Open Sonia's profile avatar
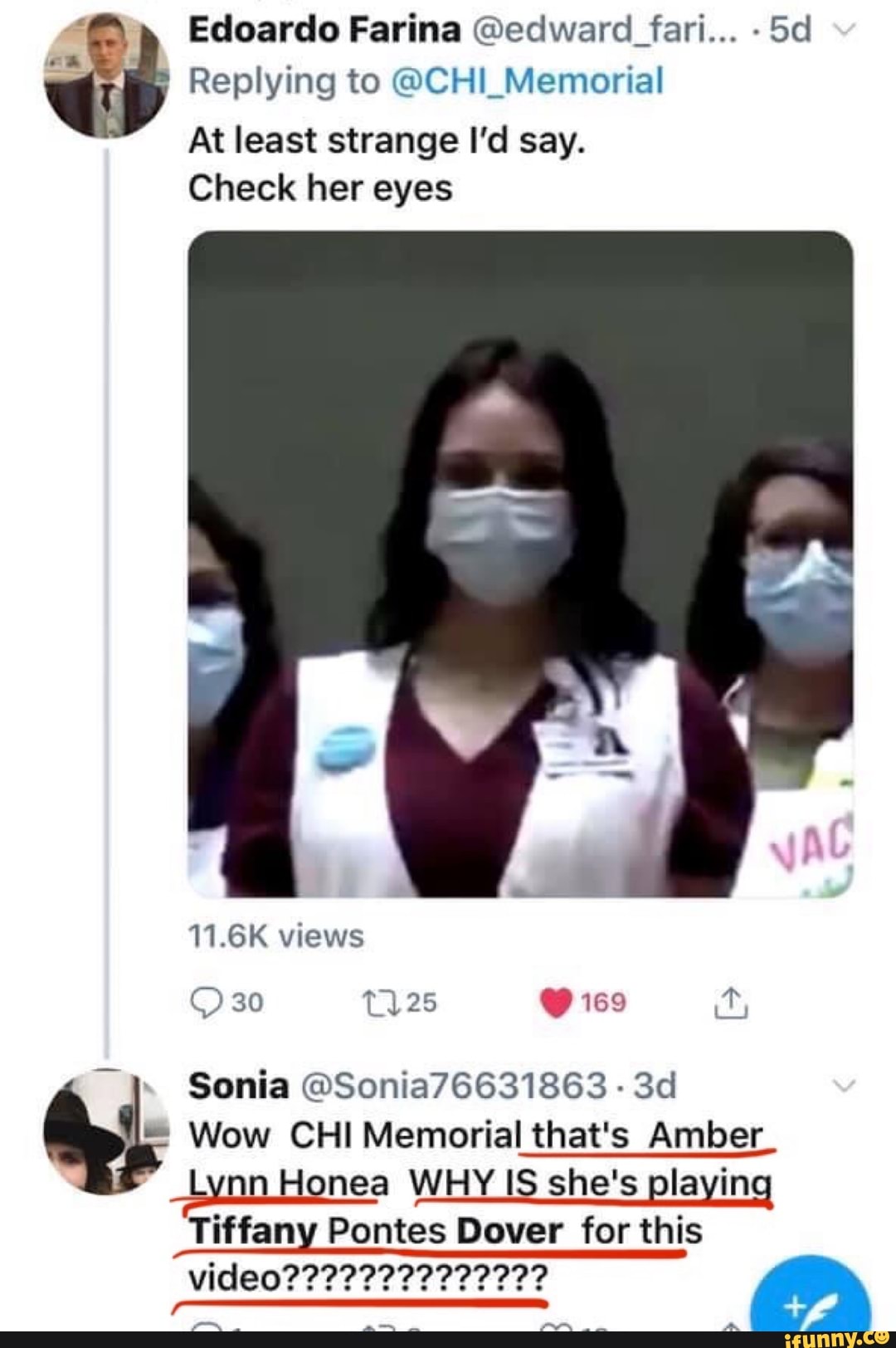 106,1131
